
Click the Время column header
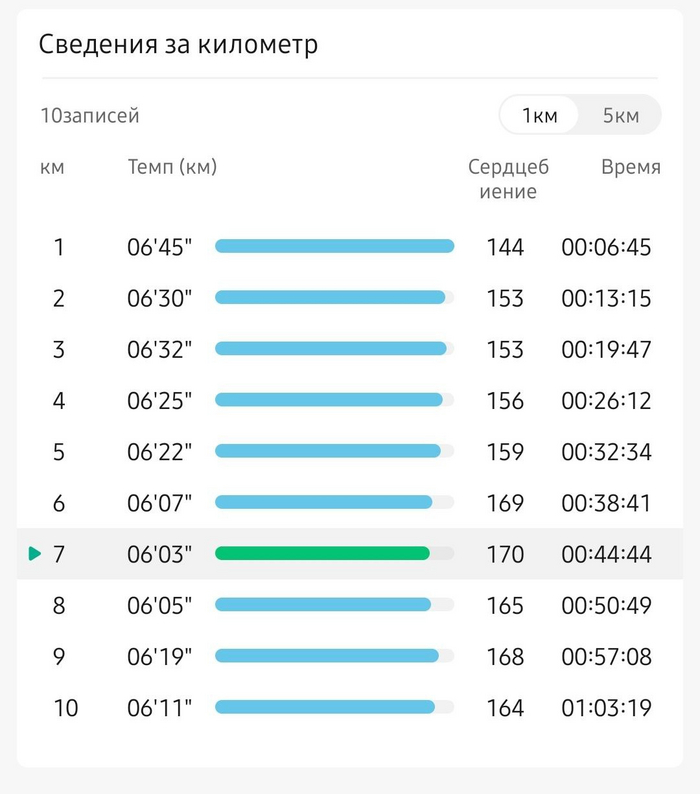click(x=630, y=167)
